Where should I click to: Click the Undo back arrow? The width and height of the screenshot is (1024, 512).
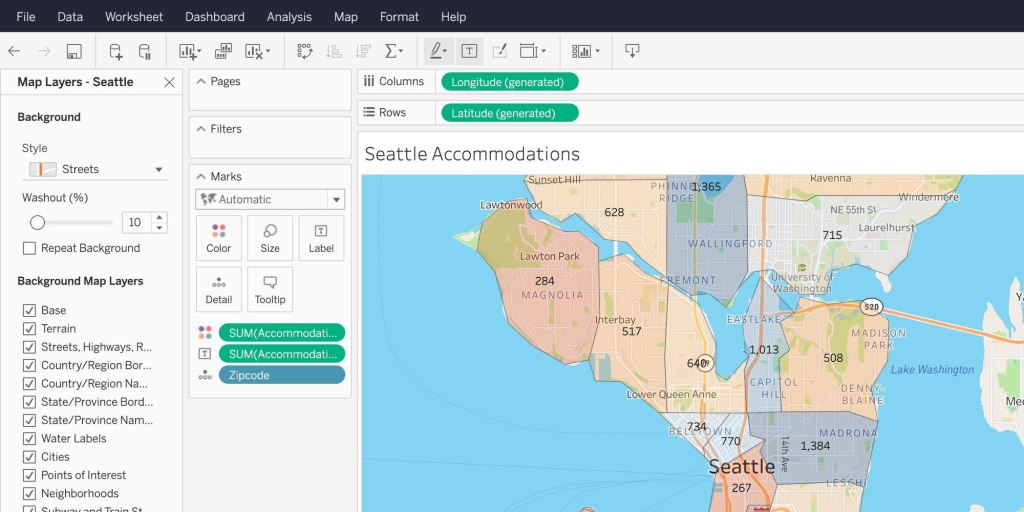tap(14, 51)
